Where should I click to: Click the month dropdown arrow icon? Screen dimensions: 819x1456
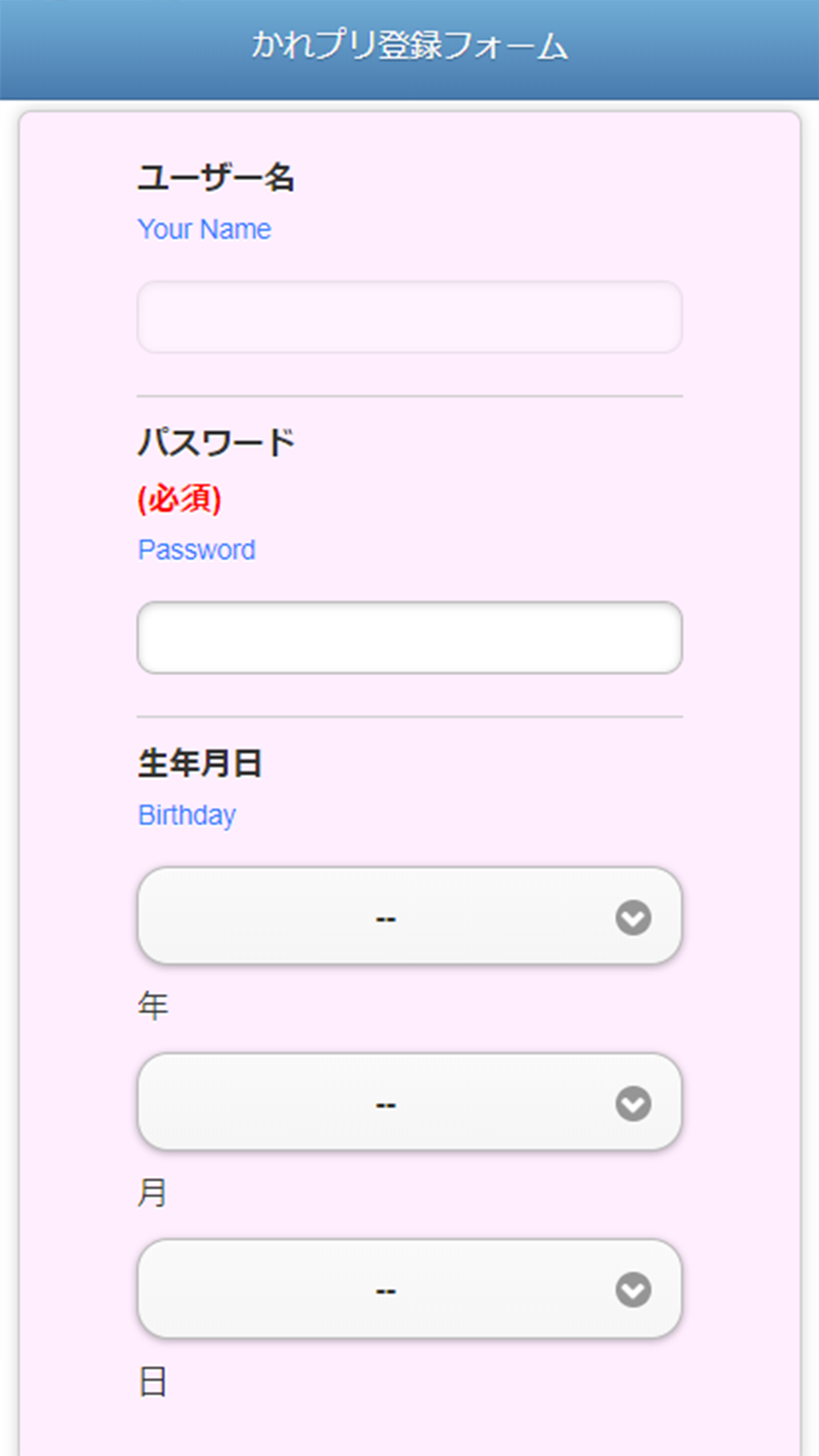pyautogui.click(x=633, y=1103)
